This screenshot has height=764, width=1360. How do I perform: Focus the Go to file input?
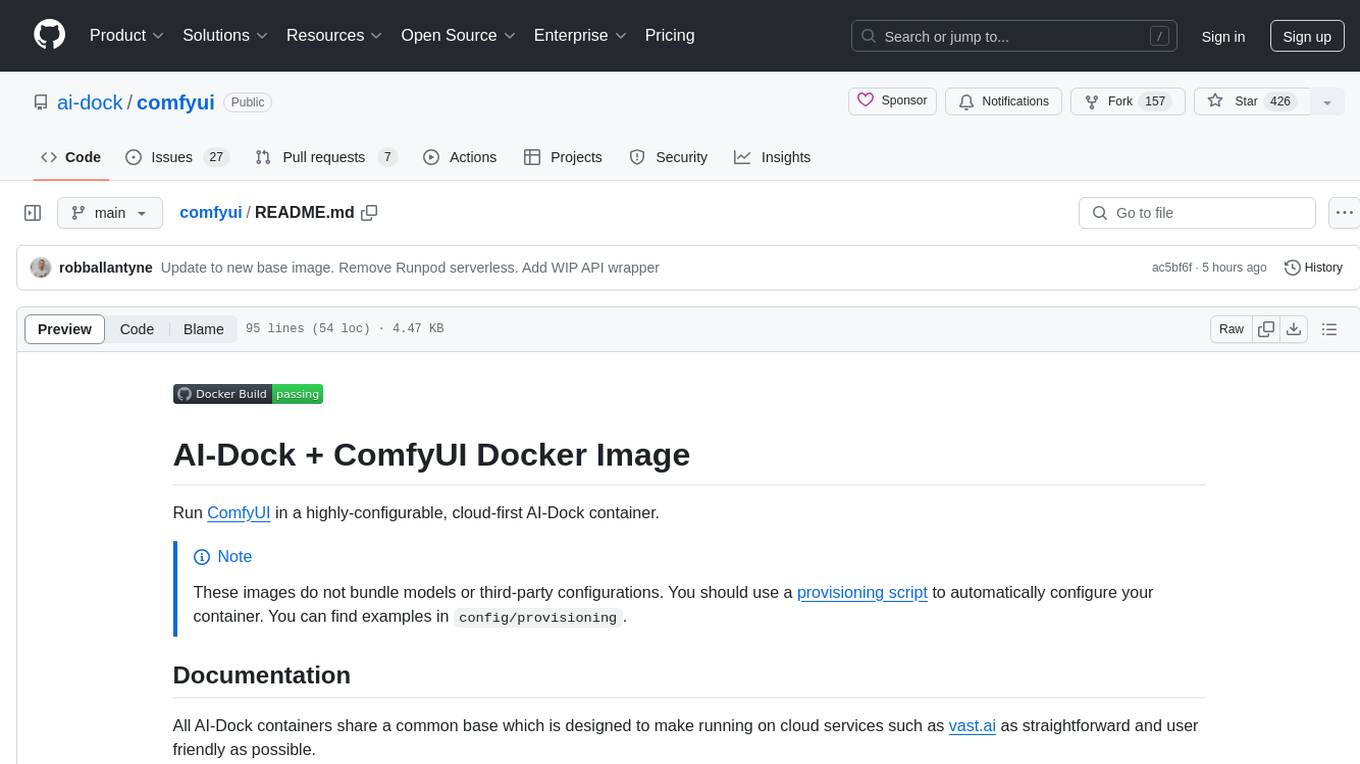pos(1197,213)
